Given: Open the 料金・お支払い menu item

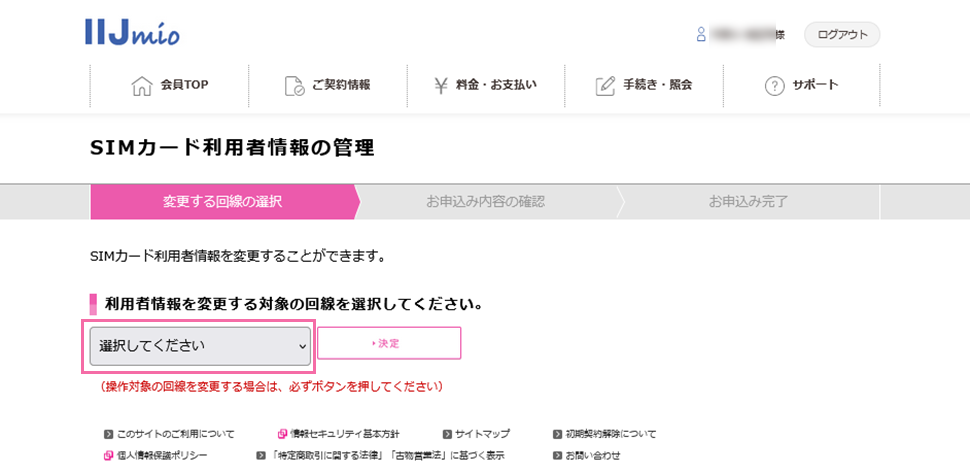Looking at the screenshot, I should coord(496,85).
